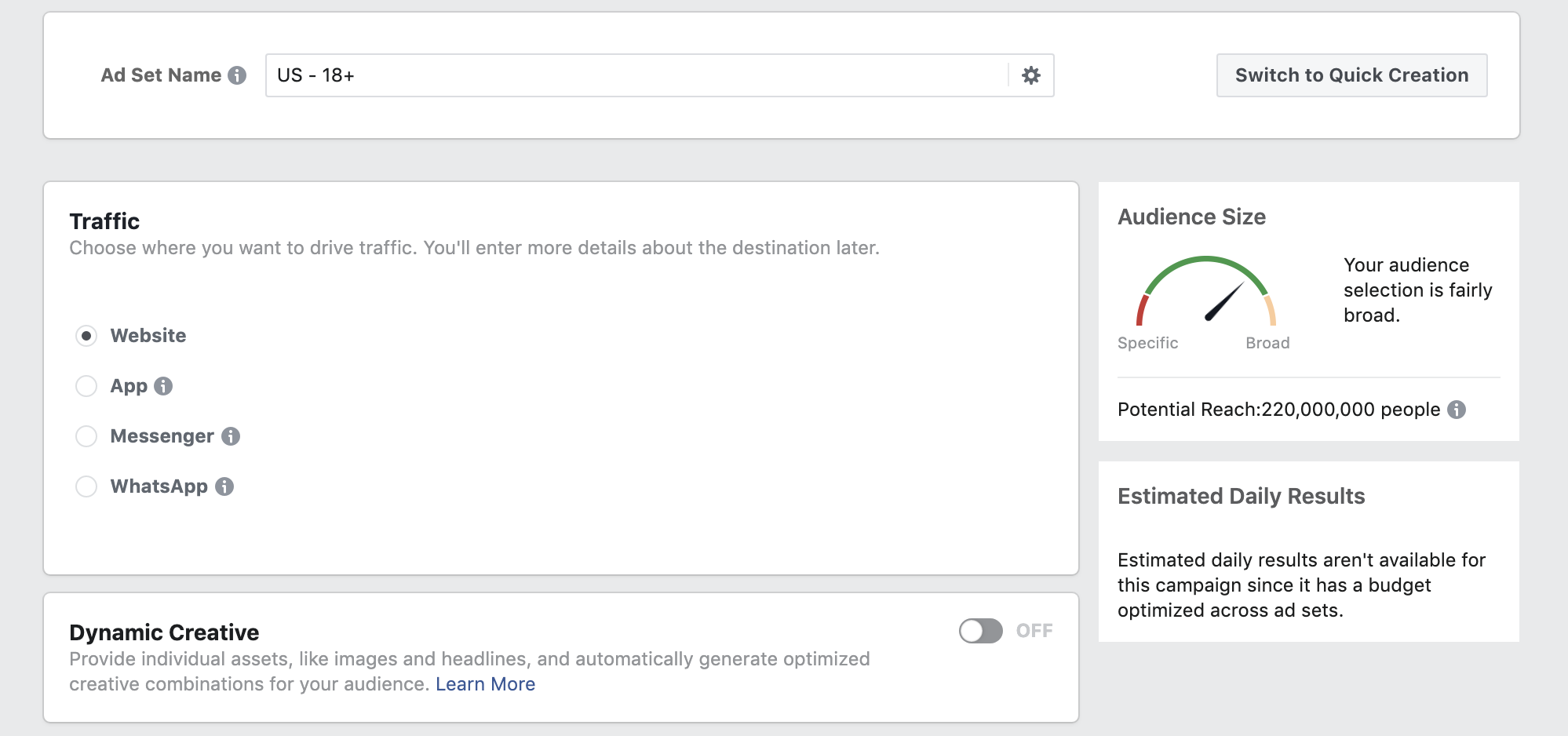
Task: Click the audience size gauge needle
Action: 1224,302
